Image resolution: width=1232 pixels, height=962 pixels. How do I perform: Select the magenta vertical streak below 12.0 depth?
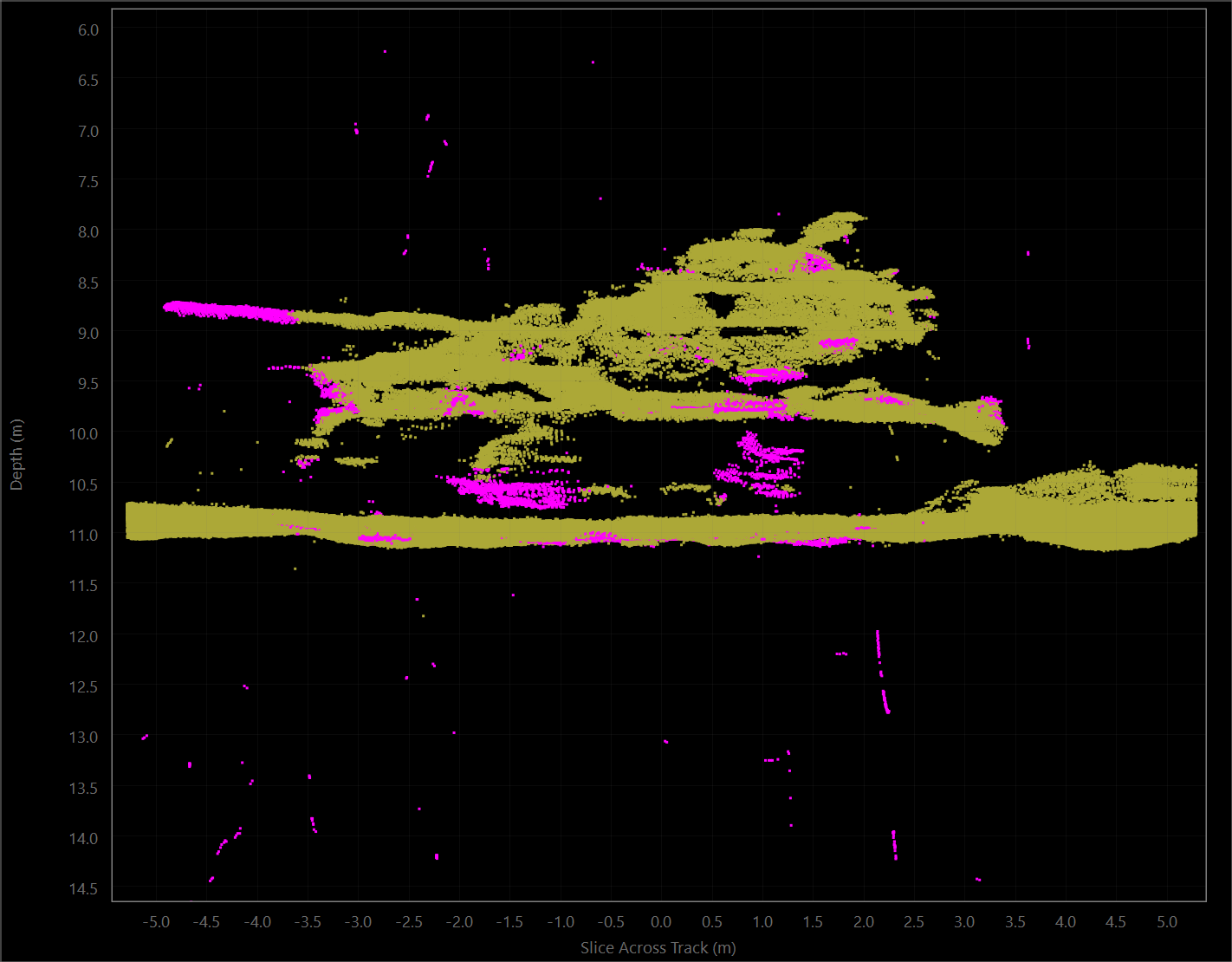(x=883, y=673)
